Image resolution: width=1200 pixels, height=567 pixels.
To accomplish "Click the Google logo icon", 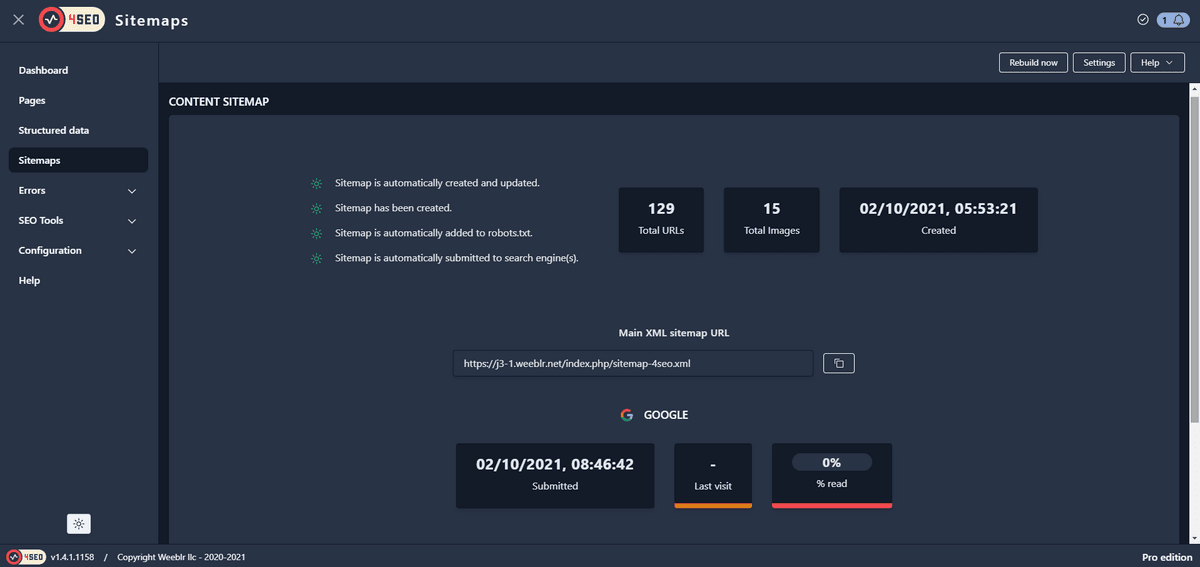I will [627, 415].
